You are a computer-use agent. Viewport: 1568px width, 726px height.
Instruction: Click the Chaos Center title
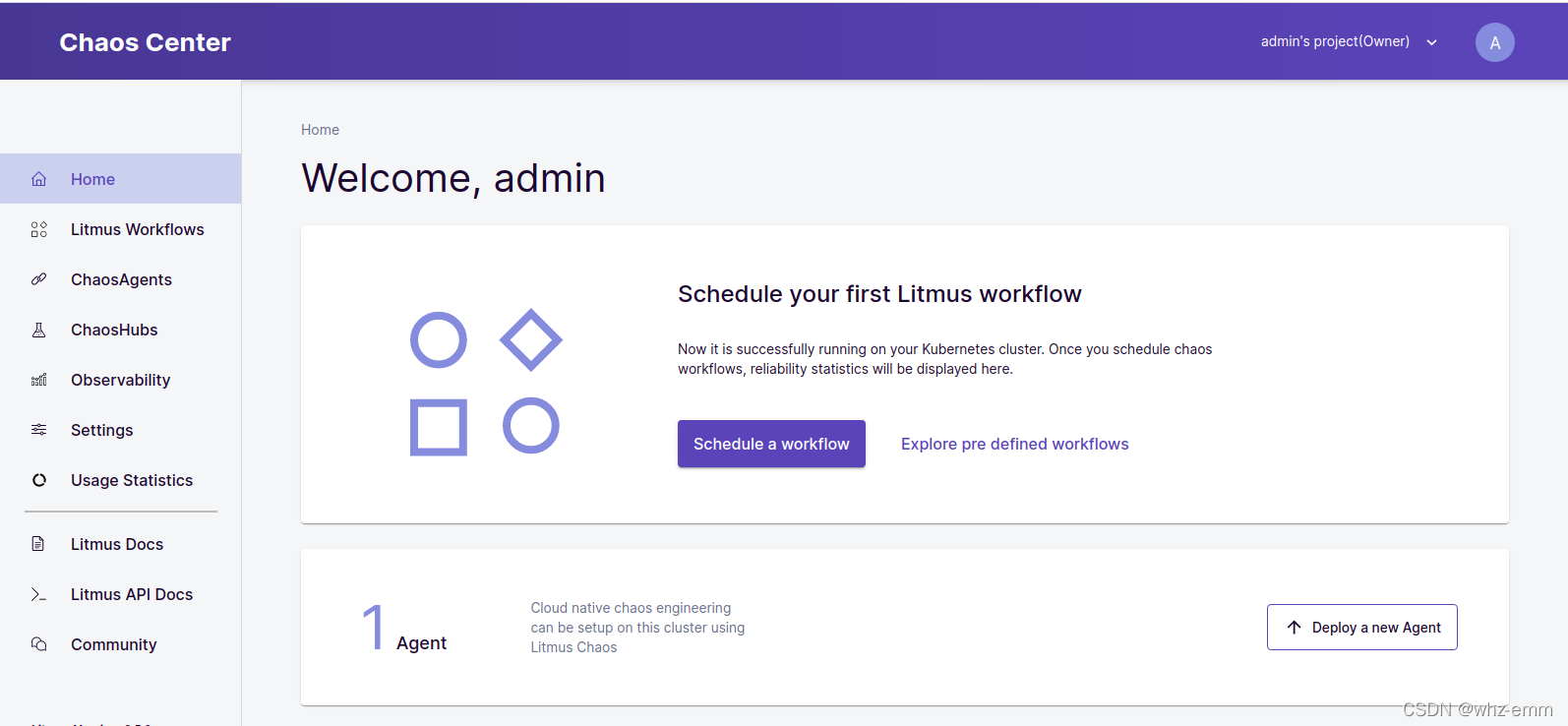click(x=145, y=42)
